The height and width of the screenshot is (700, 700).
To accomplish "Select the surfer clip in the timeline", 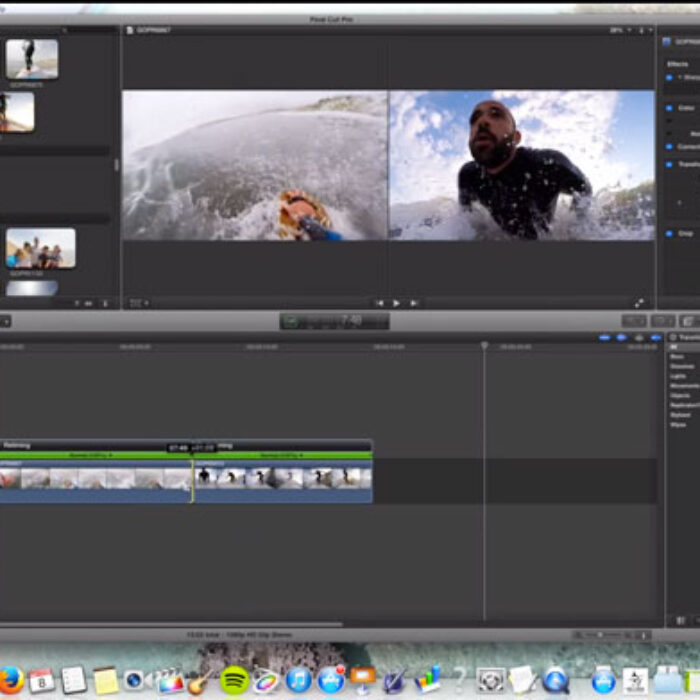I will [x=283, y=482].
